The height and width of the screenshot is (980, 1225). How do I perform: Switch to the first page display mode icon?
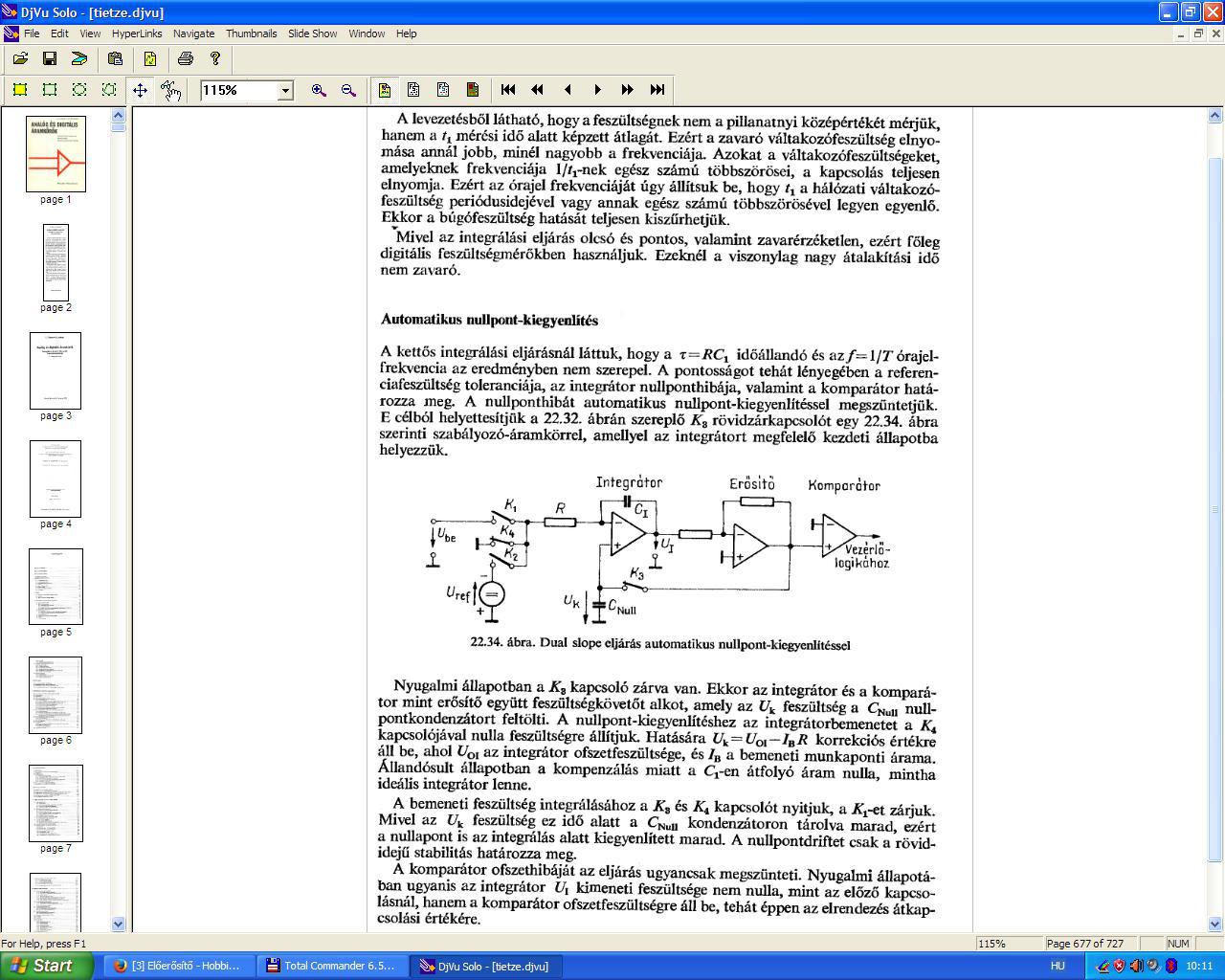coord(385,90)
